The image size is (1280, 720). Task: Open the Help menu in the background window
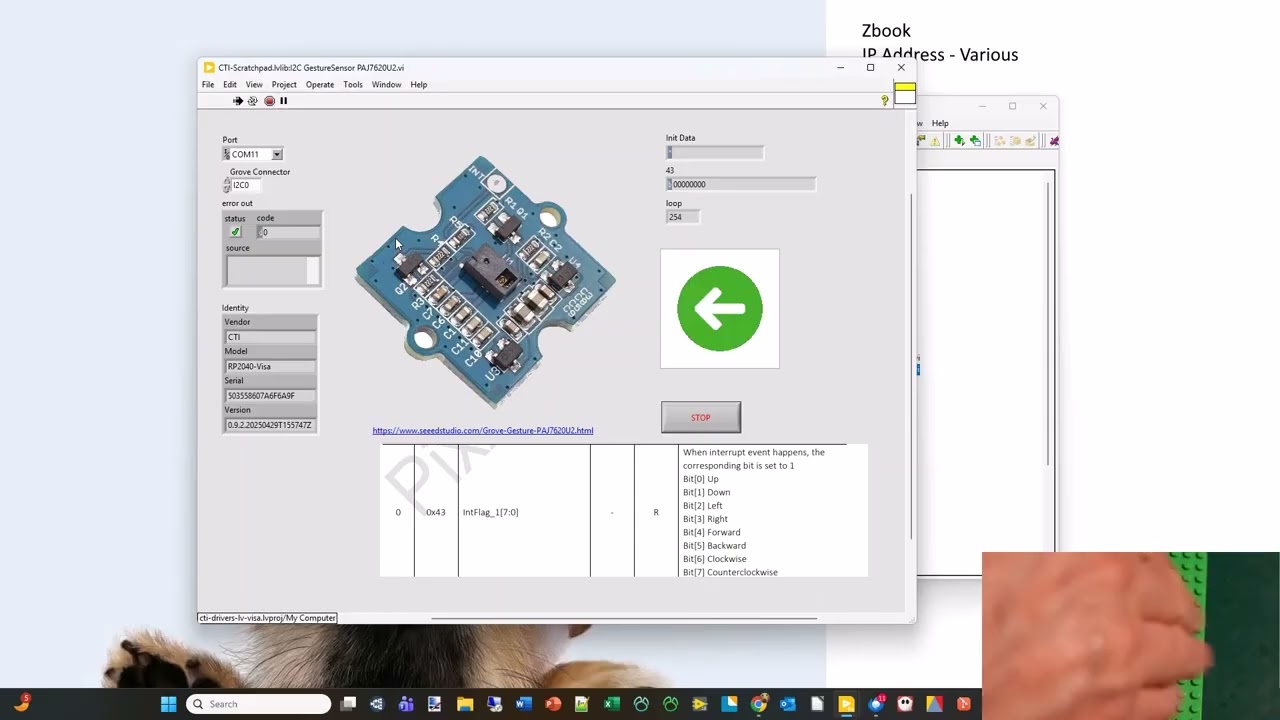point(940,123)
